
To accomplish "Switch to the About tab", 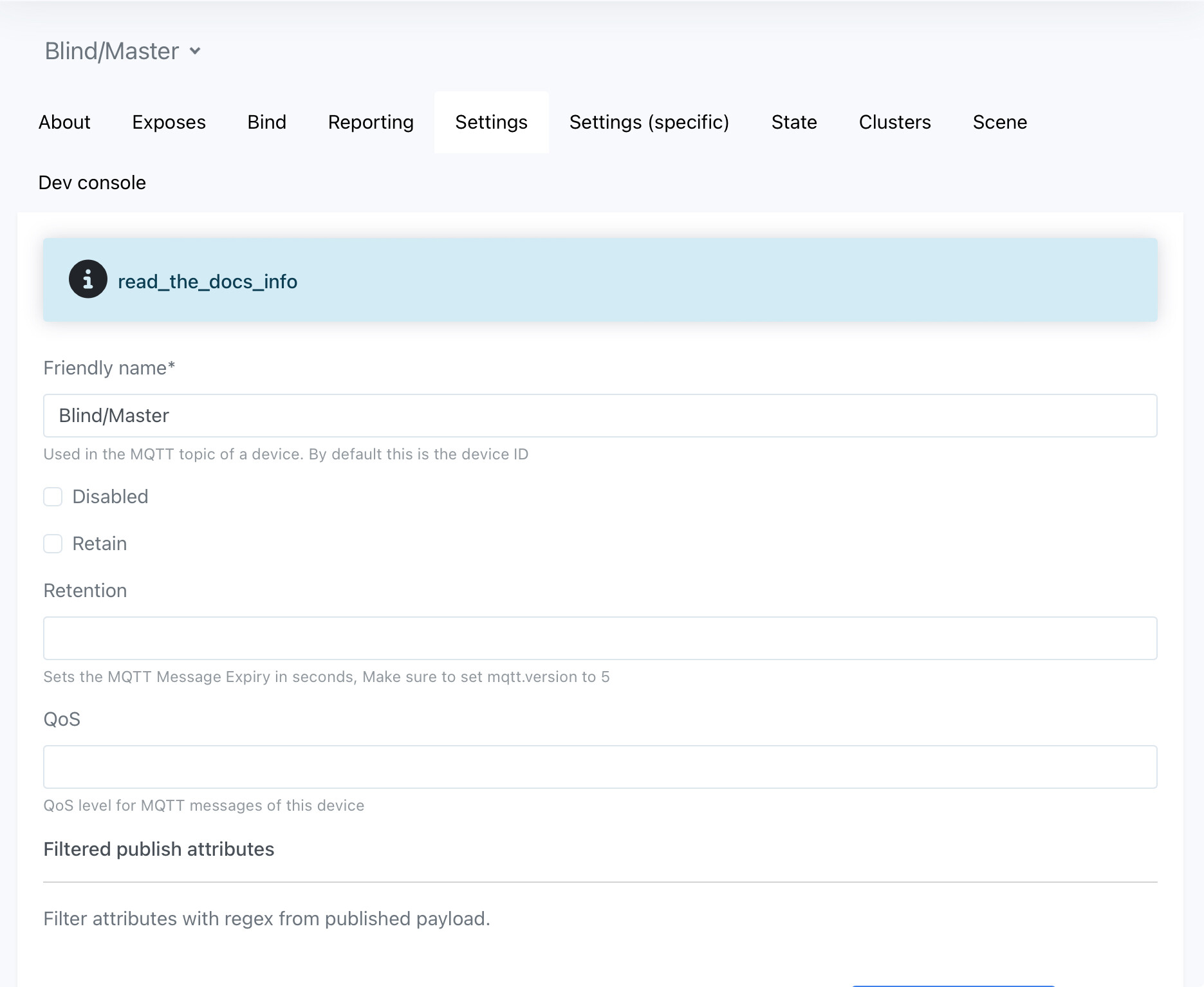I will pyautogui.click(x=64, y=122).
